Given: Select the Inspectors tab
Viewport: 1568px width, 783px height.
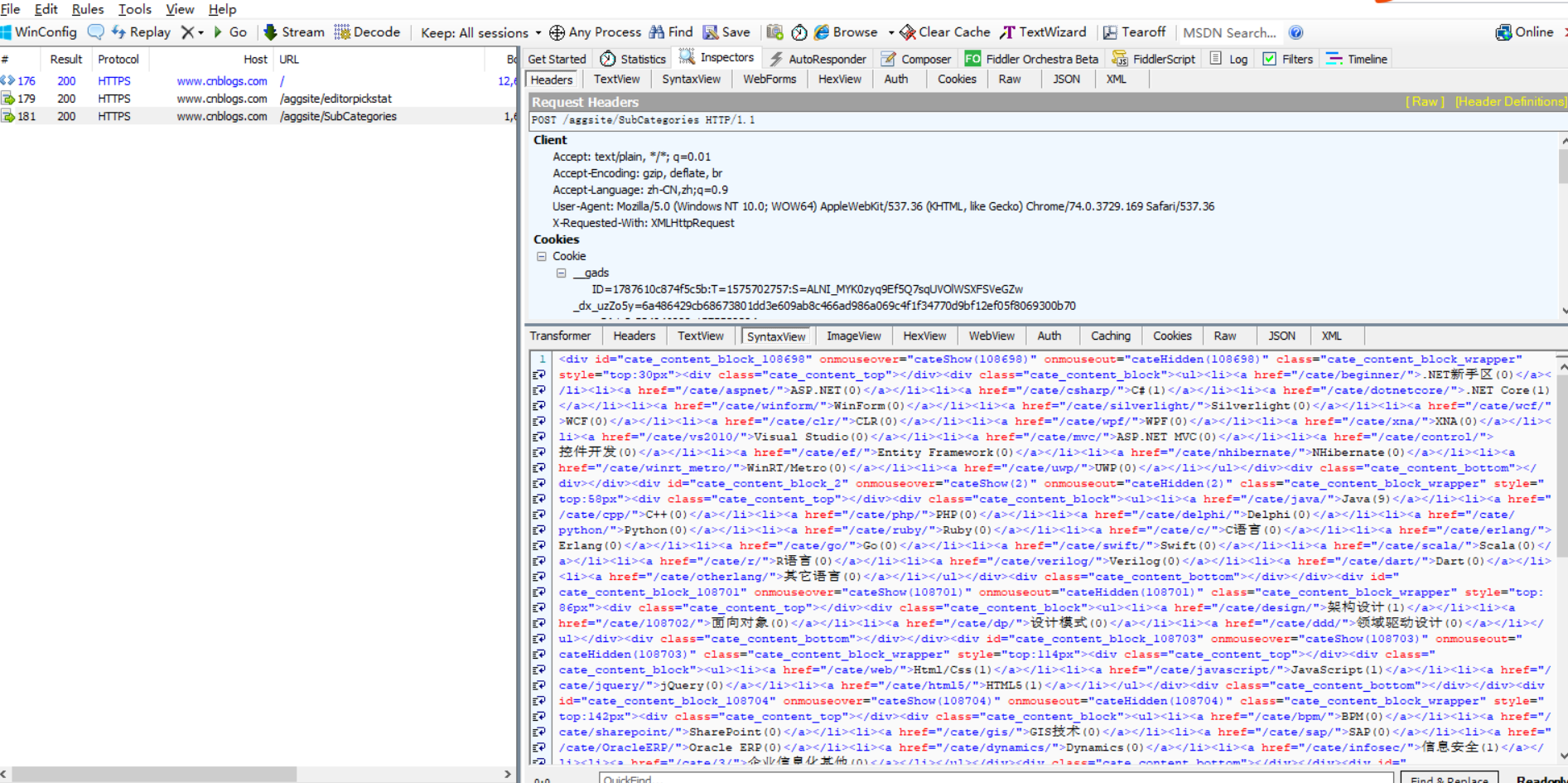Looking at the screenshot, I should (x=716, y=57).
